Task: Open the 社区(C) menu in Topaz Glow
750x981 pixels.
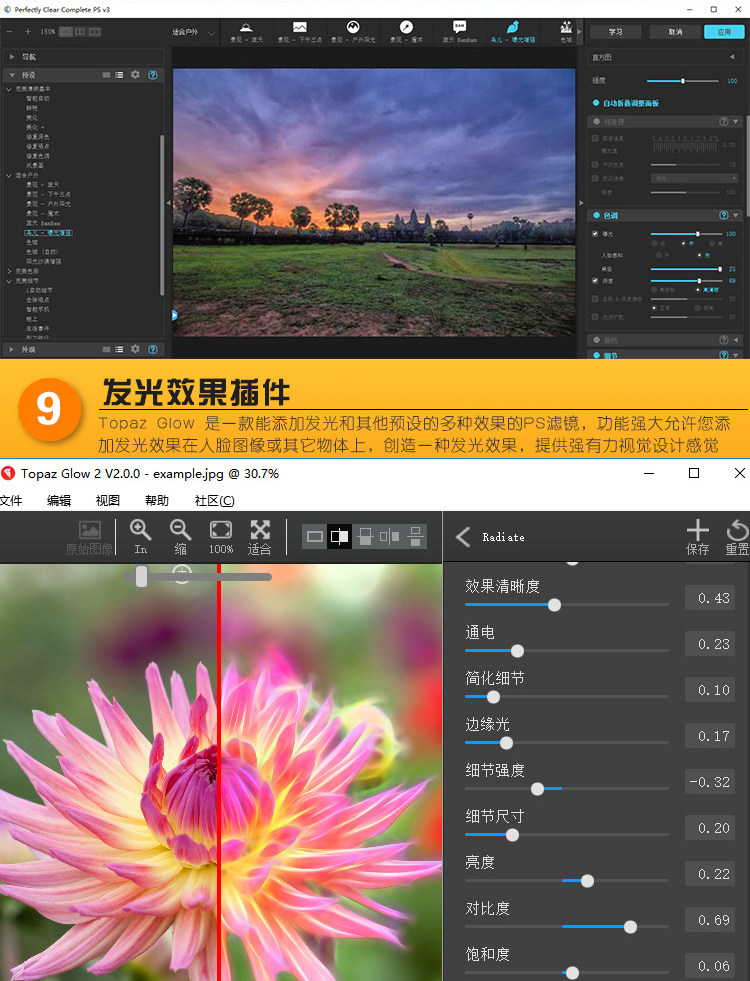Action: [215, 501]
